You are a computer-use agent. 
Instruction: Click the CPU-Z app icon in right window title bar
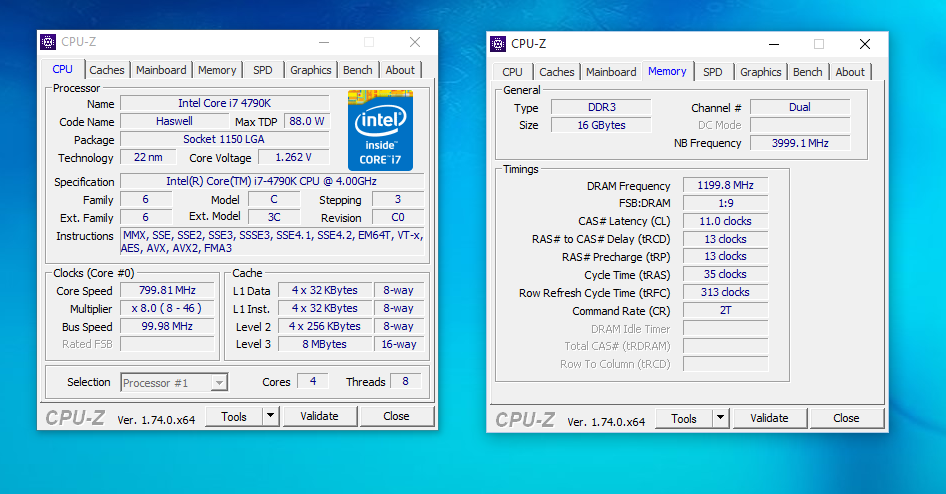click(x=498, y=43)
